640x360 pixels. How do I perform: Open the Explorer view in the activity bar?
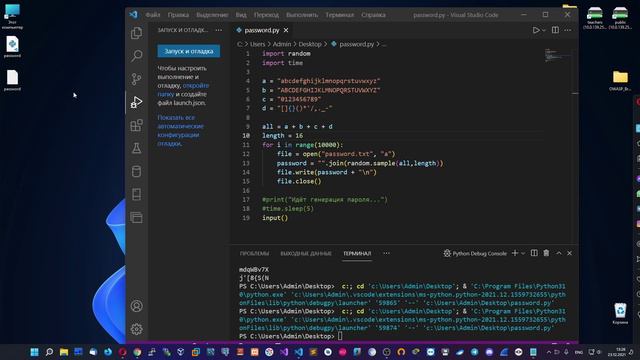(x=136, y=33)
